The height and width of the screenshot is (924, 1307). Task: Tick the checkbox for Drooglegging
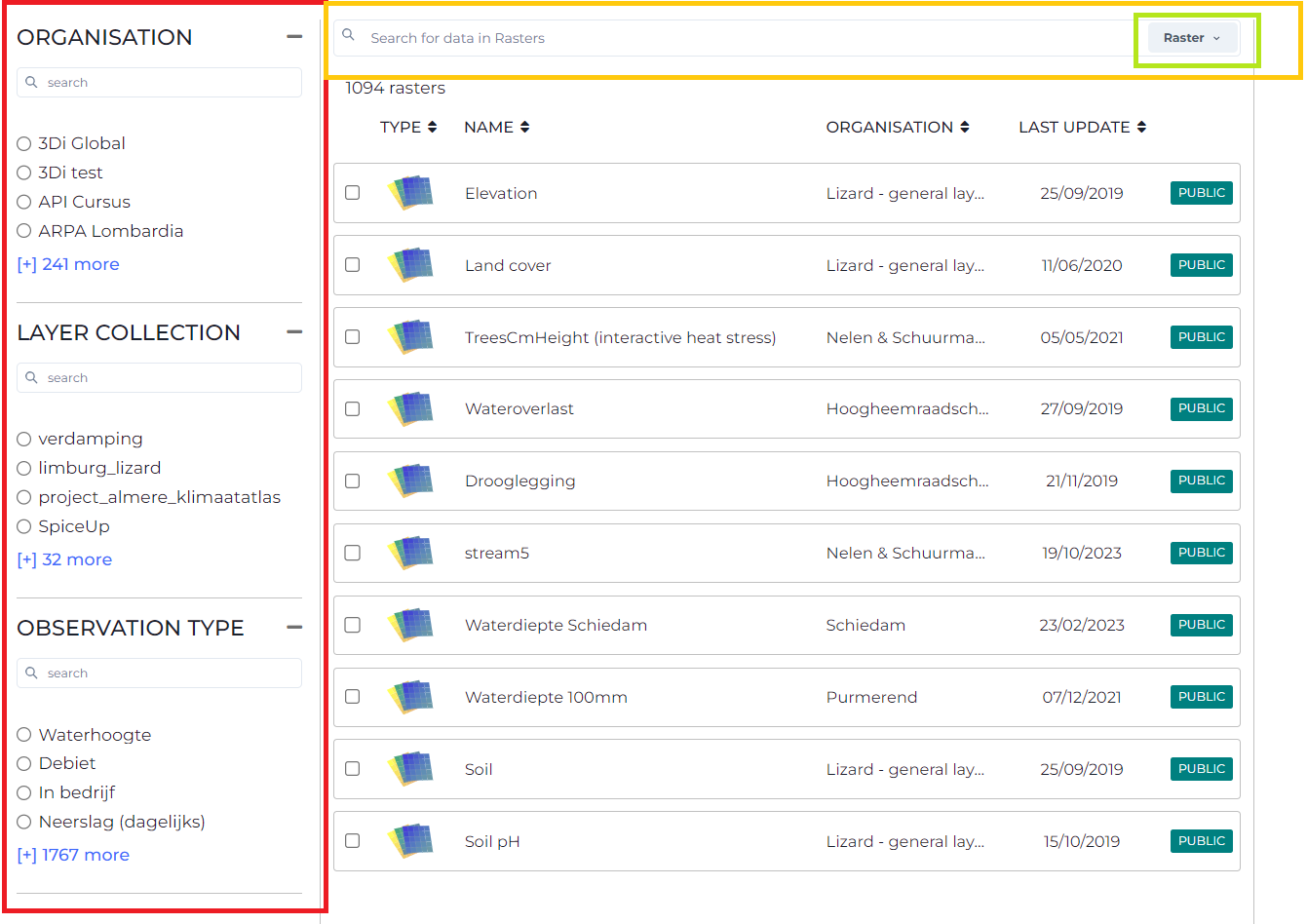pos(353,481)
